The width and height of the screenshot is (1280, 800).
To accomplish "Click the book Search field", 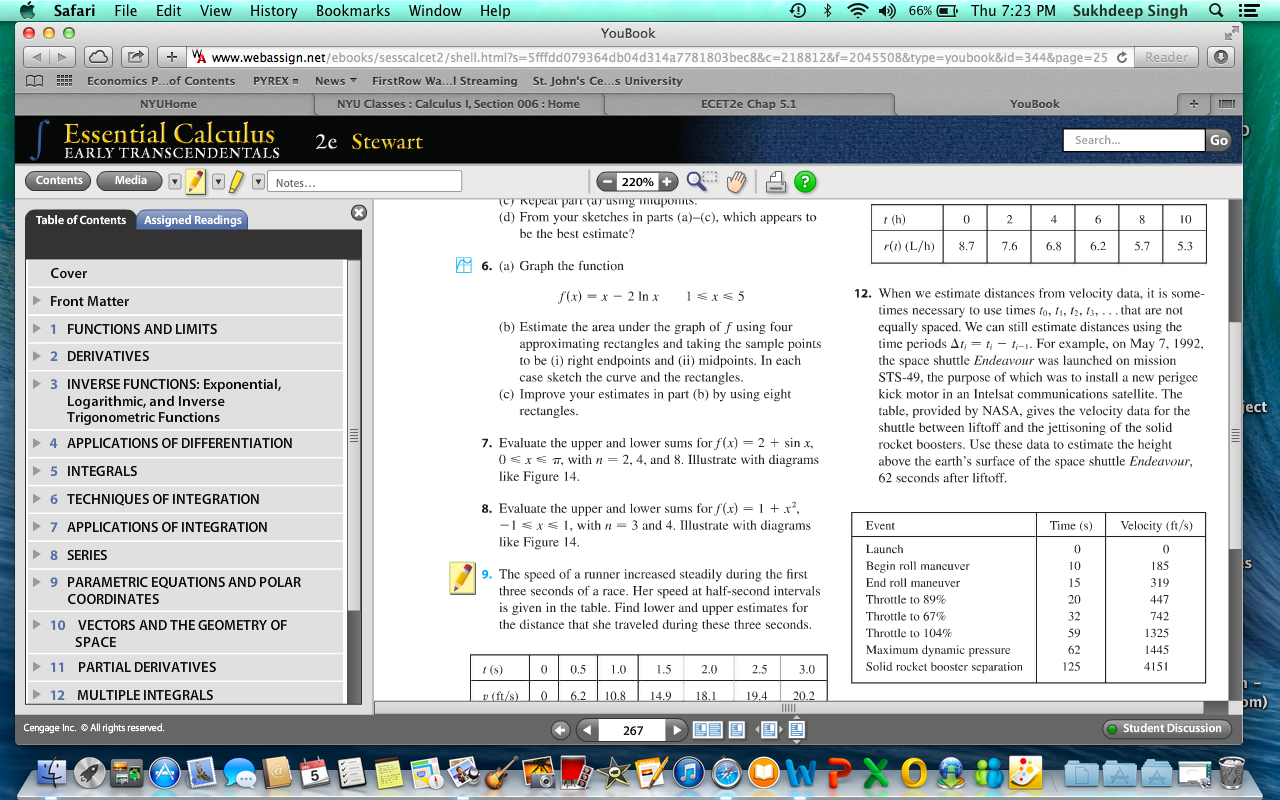I will pyautogui.click(x=1134, y=140).
